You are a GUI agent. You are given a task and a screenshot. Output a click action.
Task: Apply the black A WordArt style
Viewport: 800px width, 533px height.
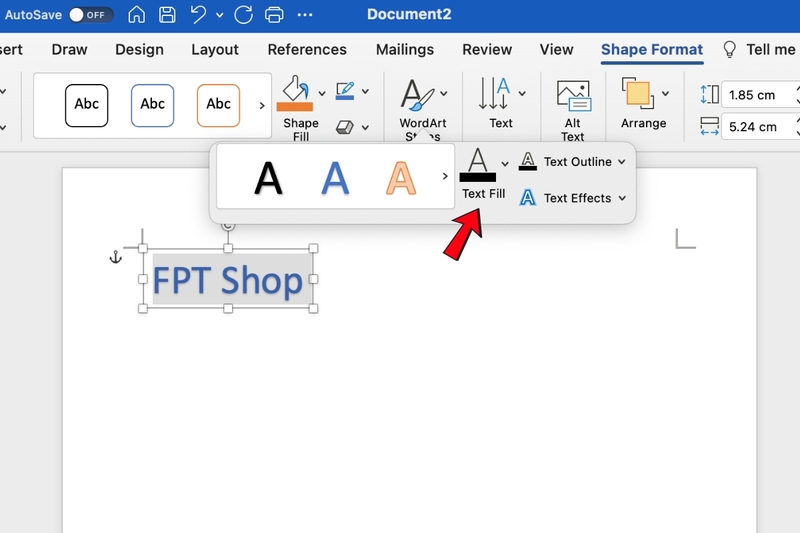(x=268, y=179)
